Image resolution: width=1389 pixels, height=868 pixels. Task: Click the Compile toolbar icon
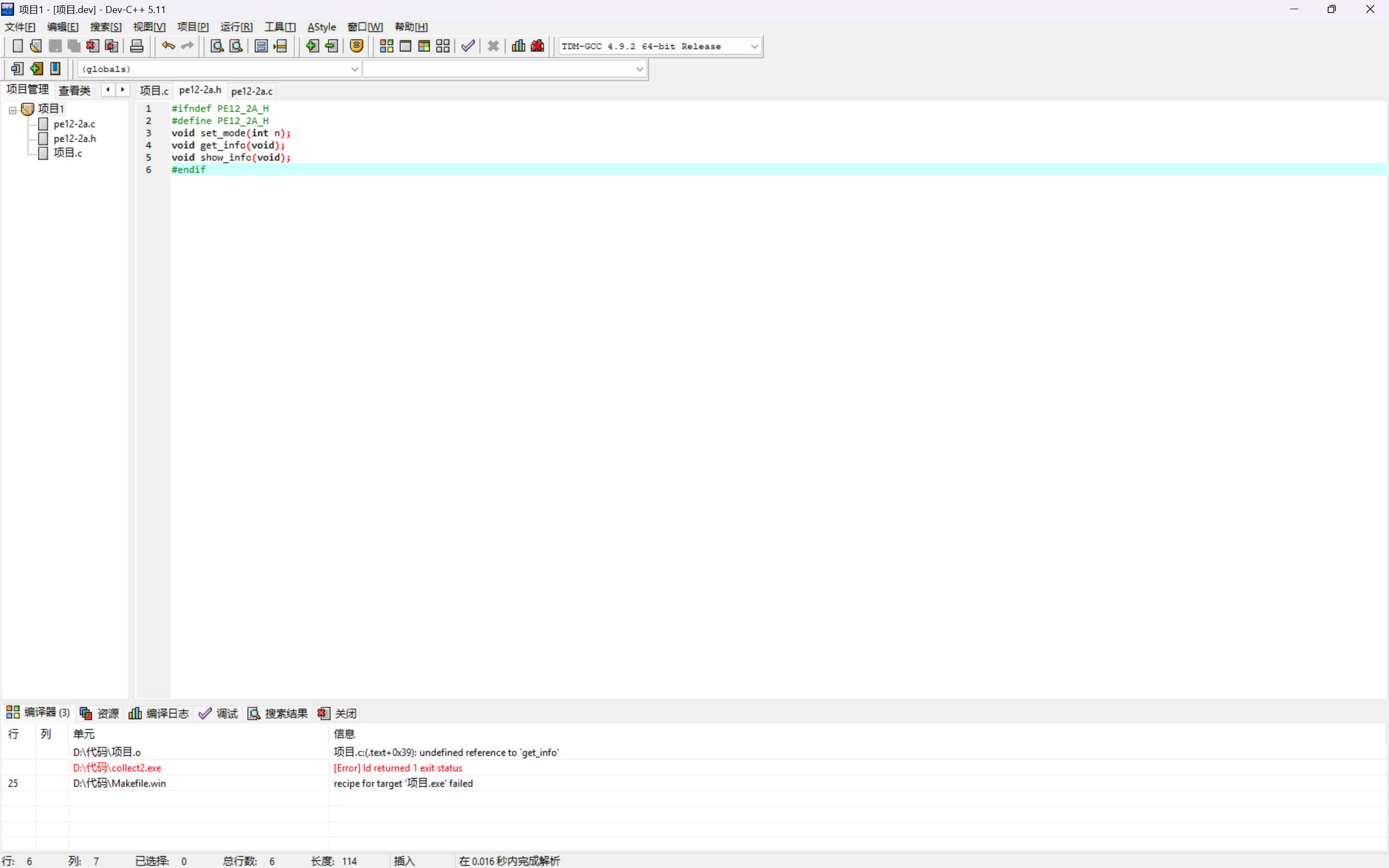[x=386, y=46]
